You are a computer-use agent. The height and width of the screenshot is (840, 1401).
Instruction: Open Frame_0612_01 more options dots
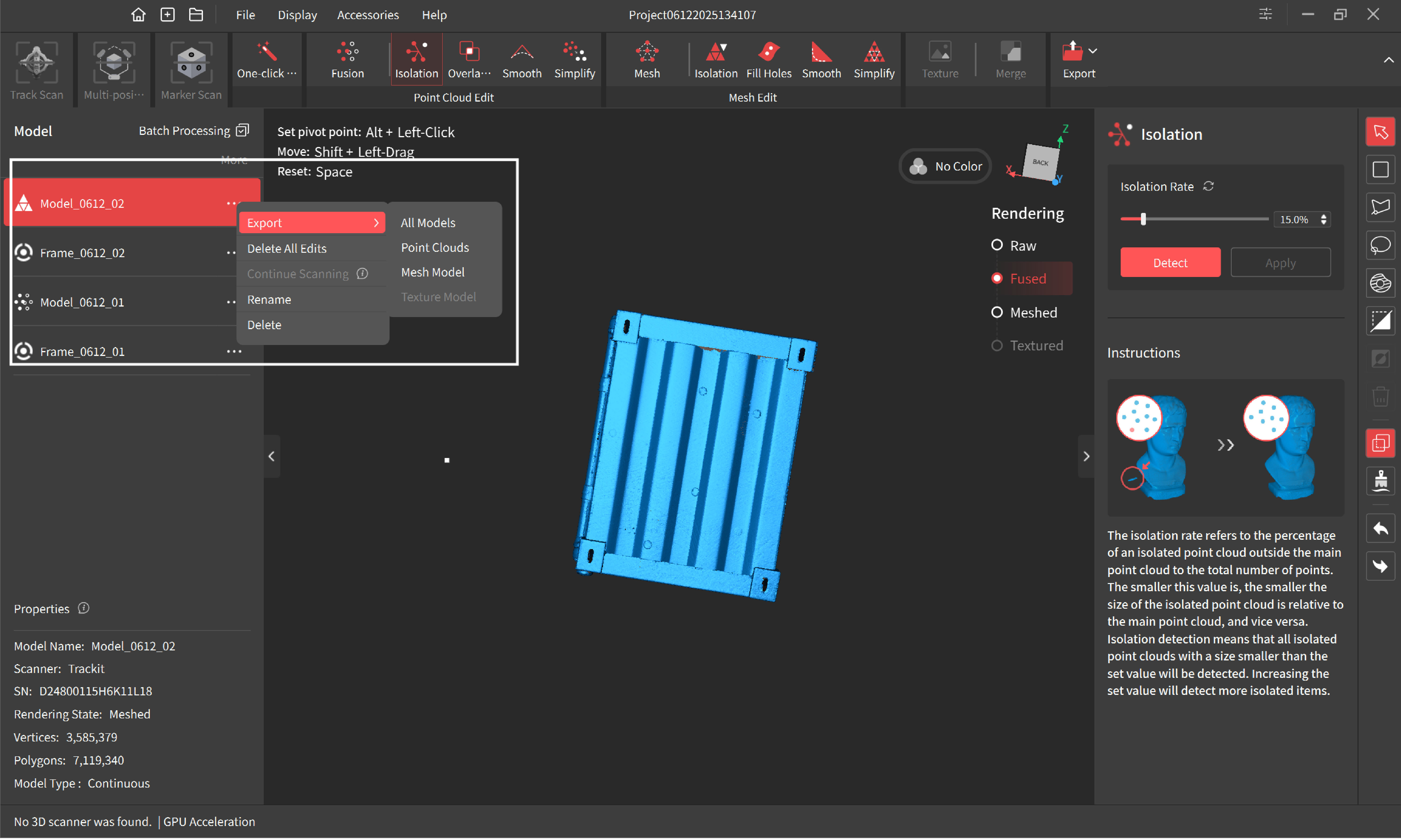click(234, 352)
